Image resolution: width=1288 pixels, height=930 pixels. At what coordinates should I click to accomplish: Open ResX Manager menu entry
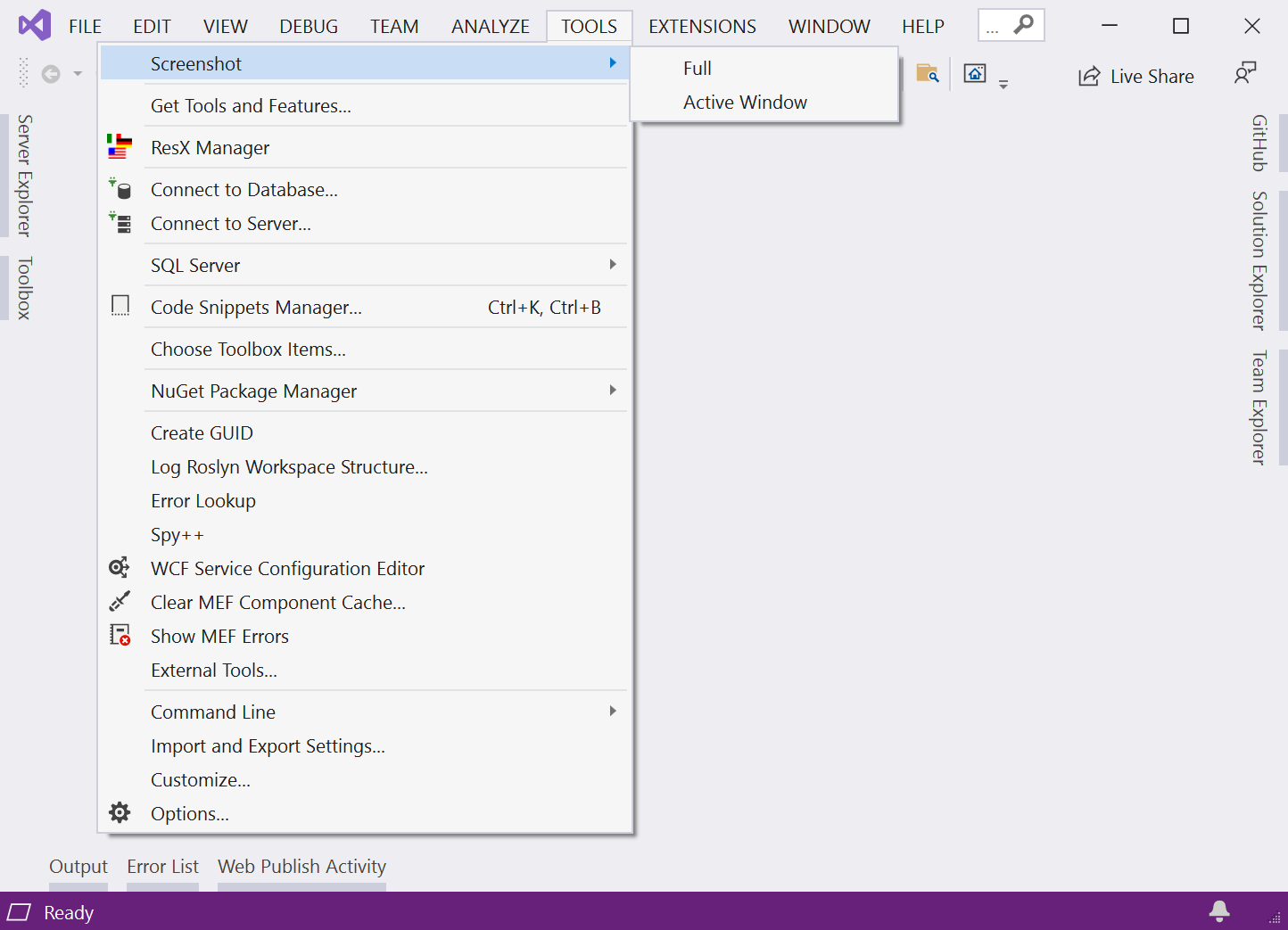[x=364, y=147]
